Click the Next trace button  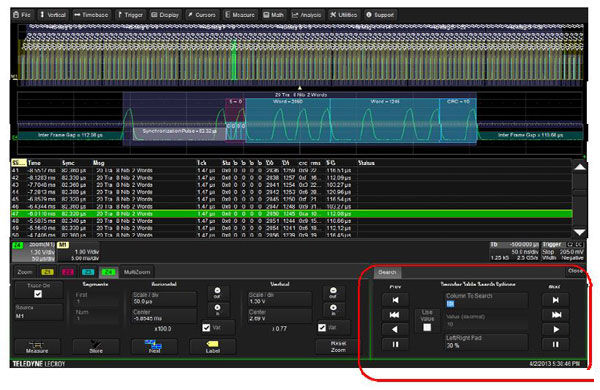[x=154, y=347]
